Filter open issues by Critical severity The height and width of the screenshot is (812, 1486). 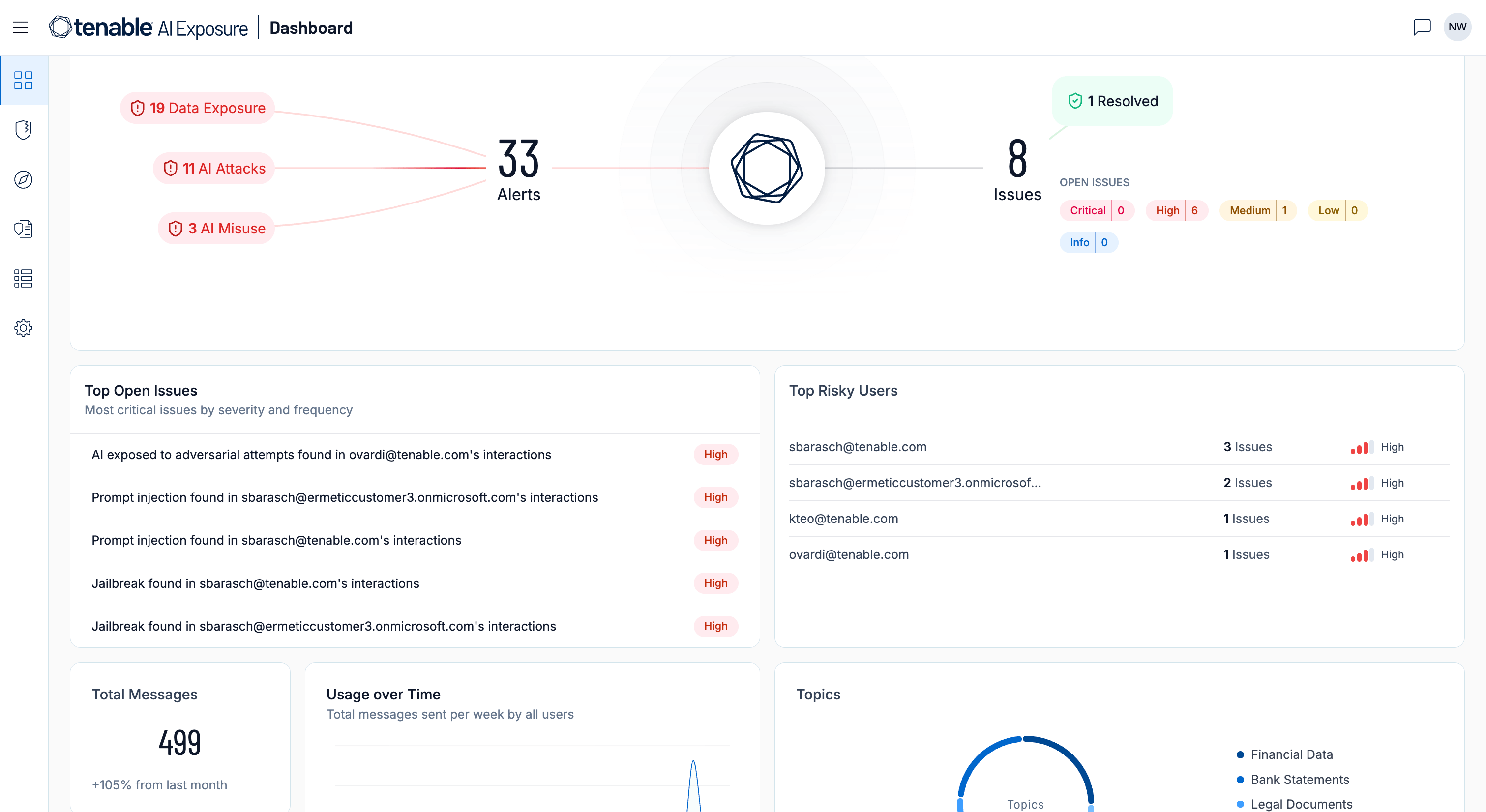[1097, 210]
